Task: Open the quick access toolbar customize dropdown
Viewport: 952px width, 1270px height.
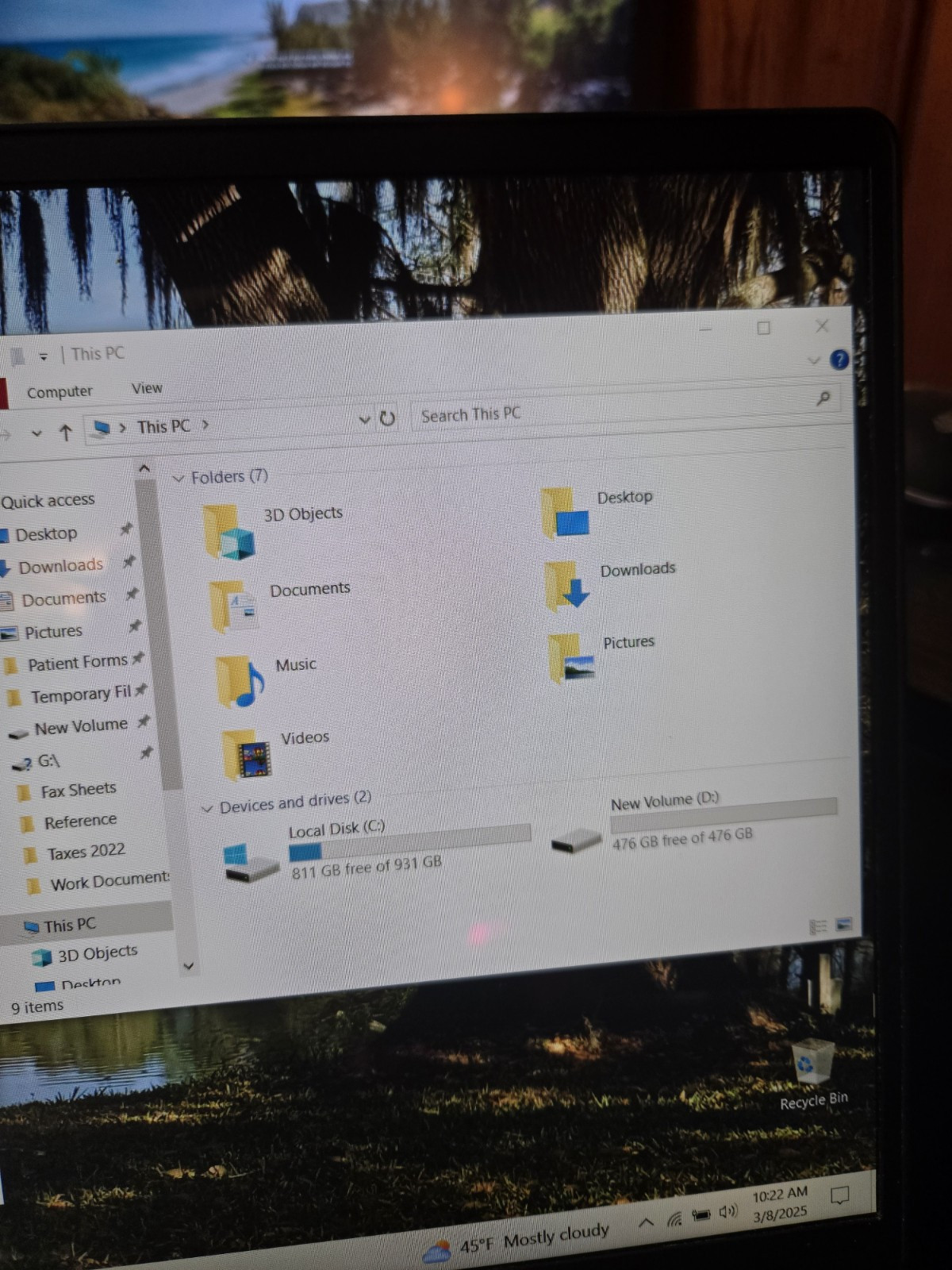Action: click(x=43, y=356)
